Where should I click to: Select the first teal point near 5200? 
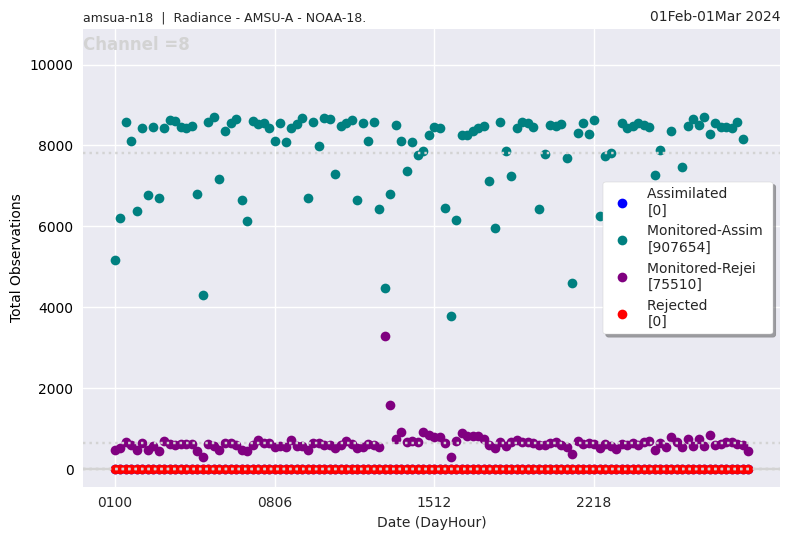[115, 260]
